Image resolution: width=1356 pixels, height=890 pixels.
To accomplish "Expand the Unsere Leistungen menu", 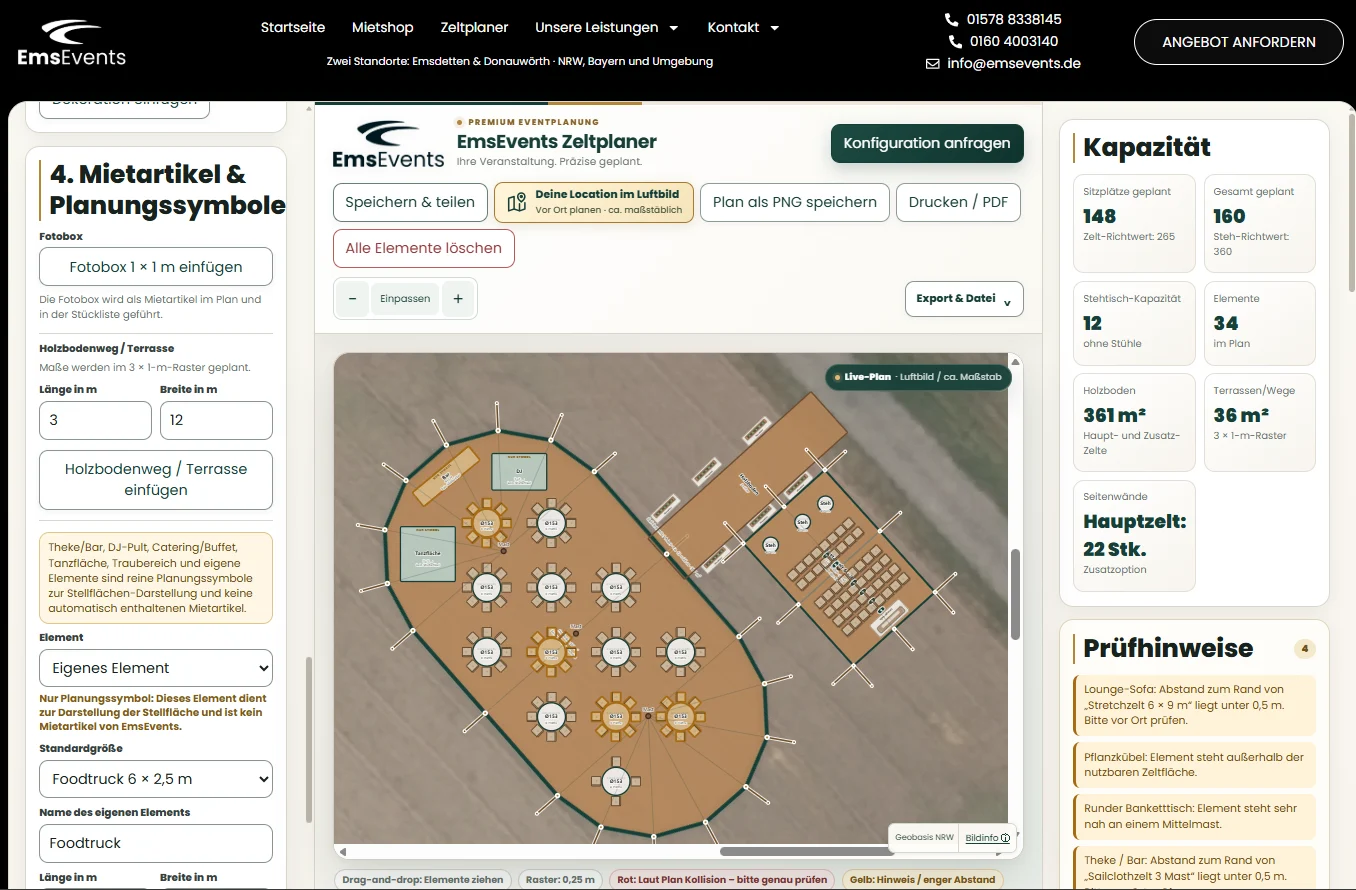I will (607, 27).
